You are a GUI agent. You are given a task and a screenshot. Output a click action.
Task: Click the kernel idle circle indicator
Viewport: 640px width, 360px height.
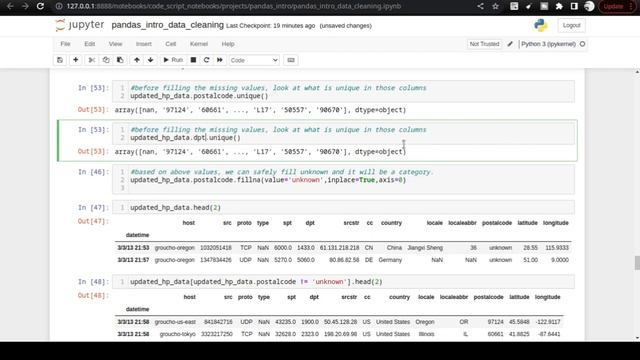pos(582,44)
